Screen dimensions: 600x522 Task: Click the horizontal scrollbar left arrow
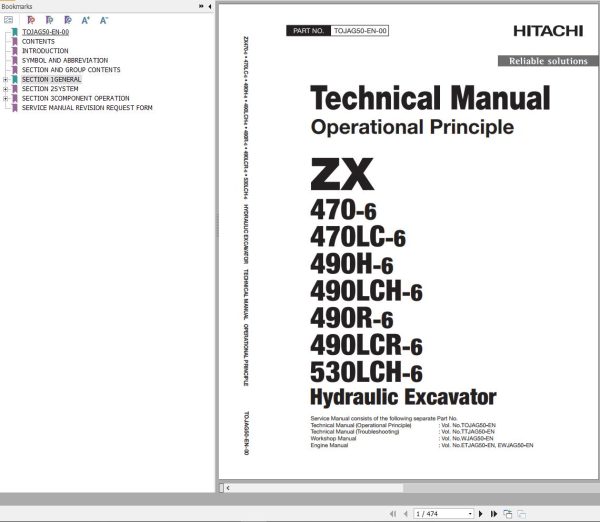pyautogui.click(x=228, y=488)
